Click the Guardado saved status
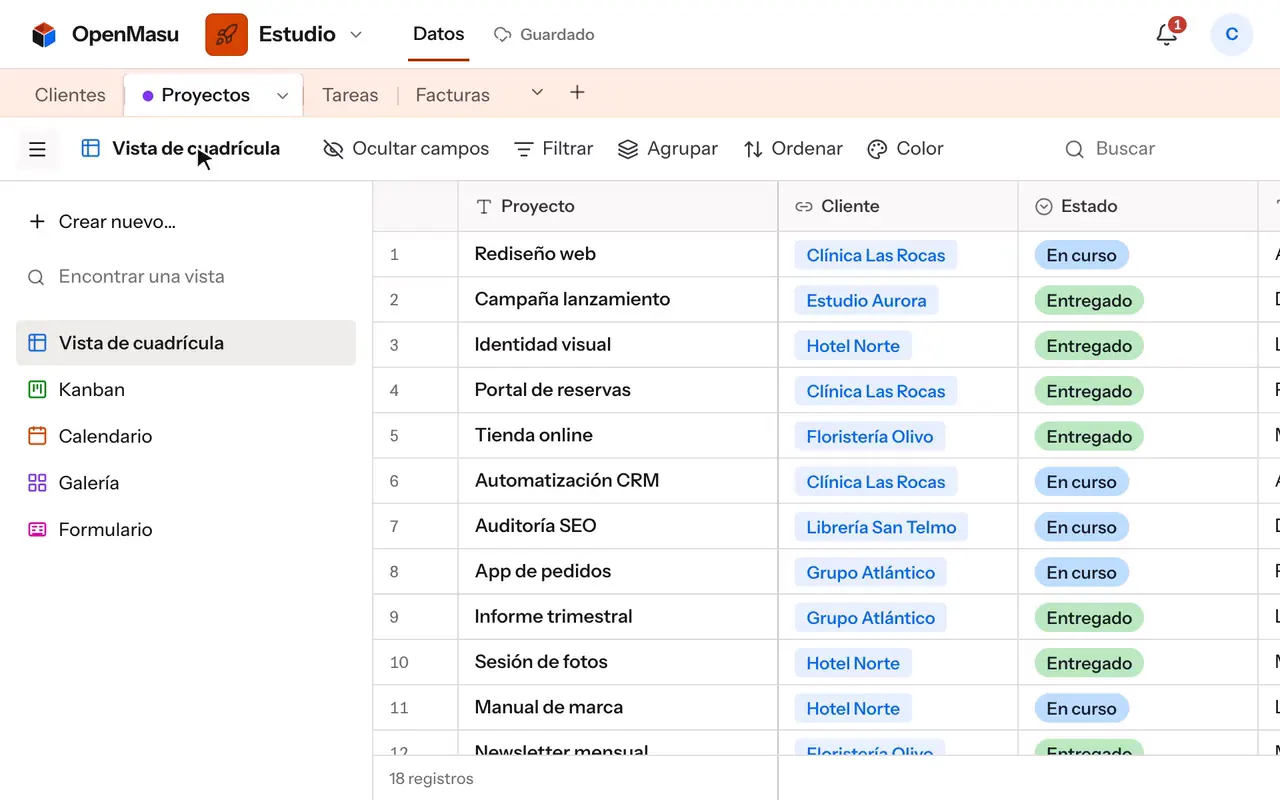The image size is (1280, 800). [544, 35]
